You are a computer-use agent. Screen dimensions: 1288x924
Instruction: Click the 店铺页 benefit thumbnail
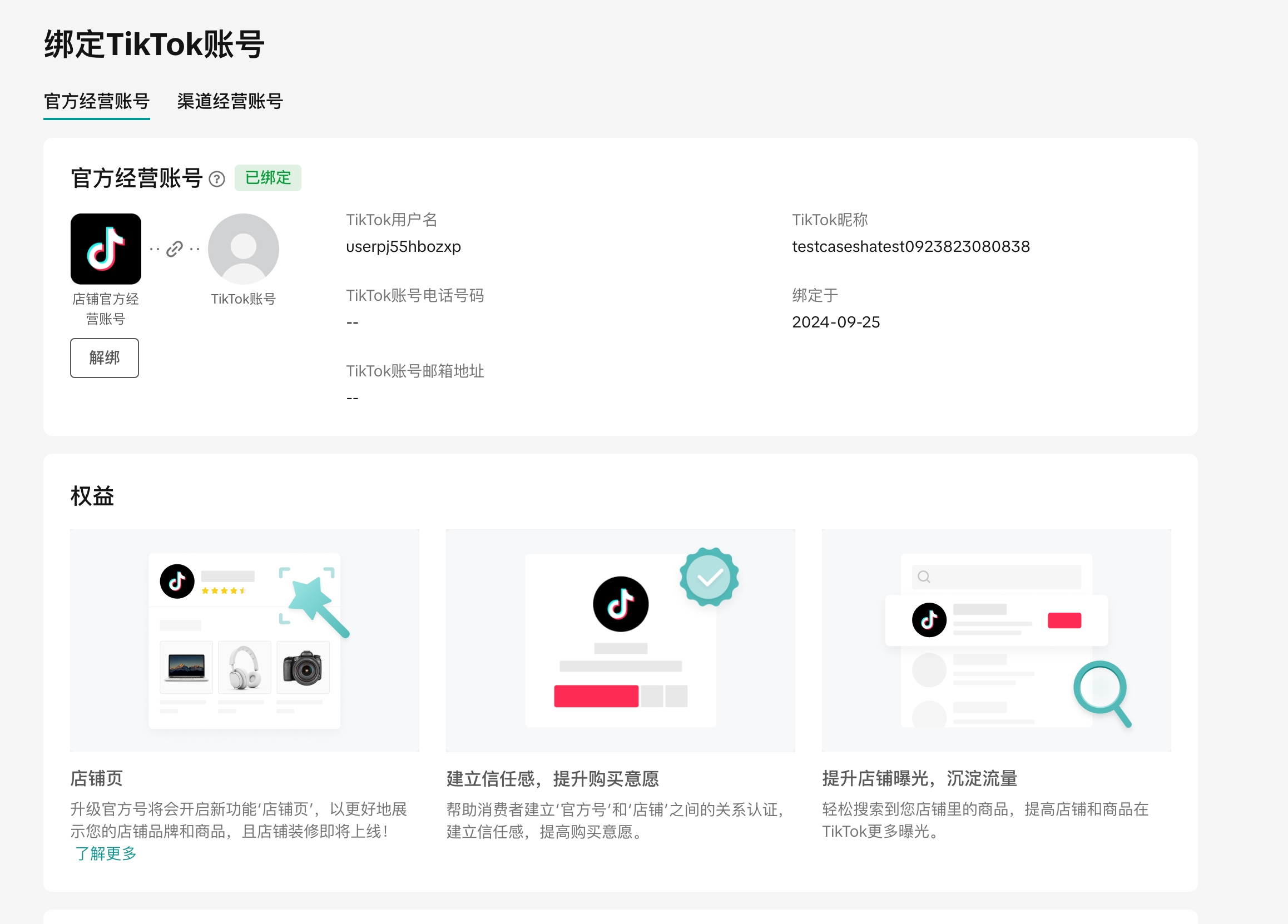[244, 640]
